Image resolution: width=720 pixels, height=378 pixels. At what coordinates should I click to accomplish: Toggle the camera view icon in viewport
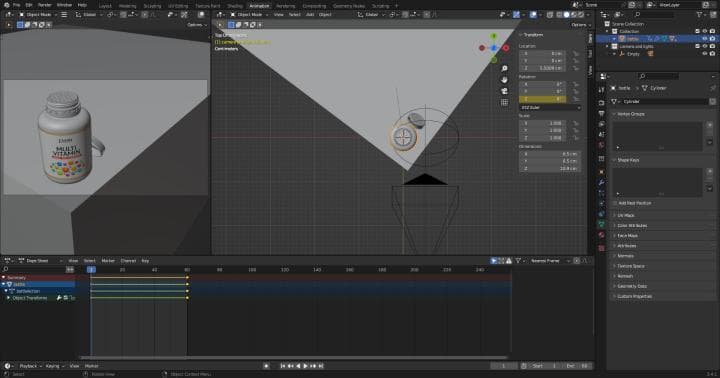[x=505, y=91]
